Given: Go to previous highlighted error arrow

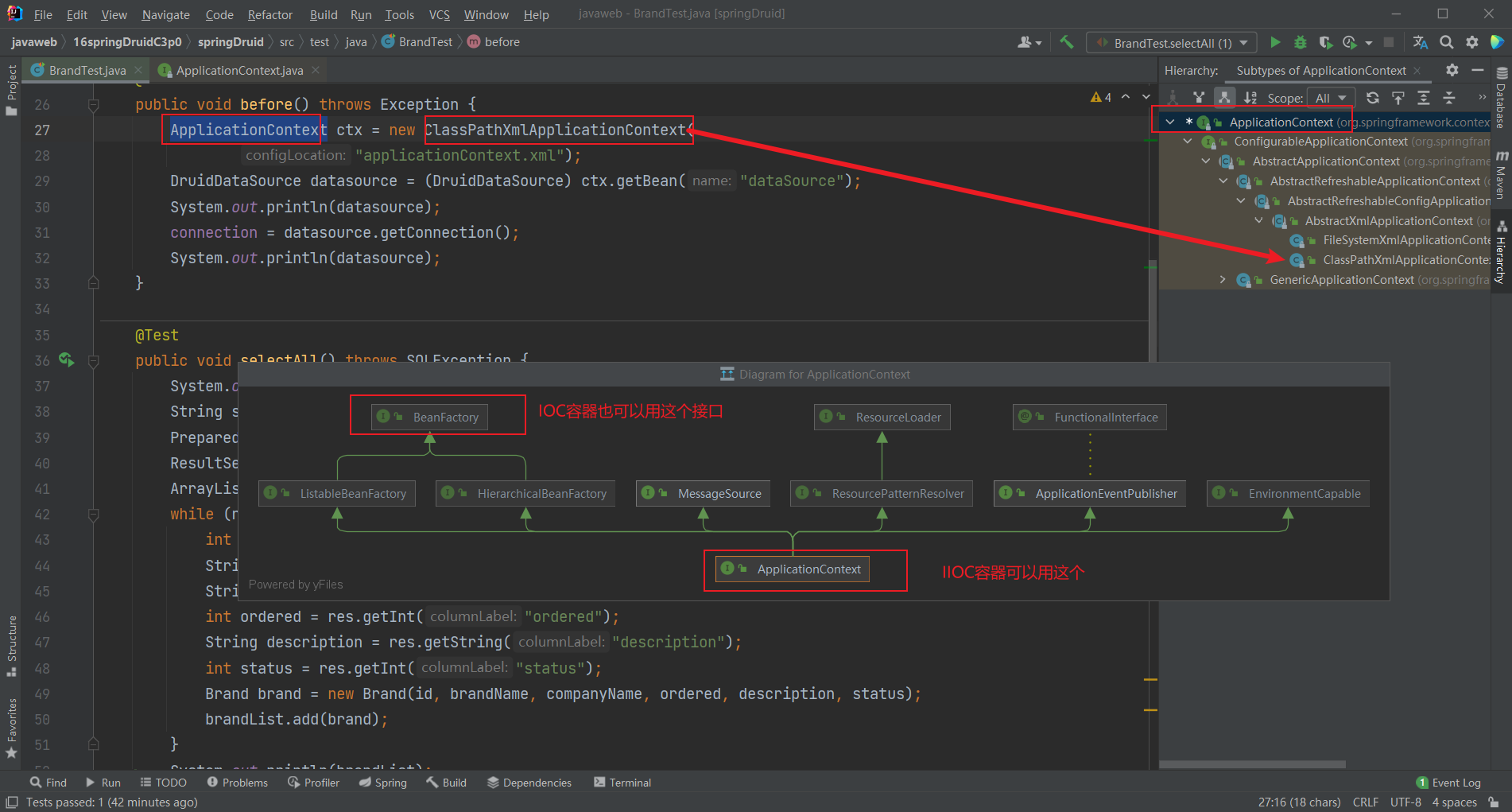Looking at the screenshot, I should pos(1126,97).
